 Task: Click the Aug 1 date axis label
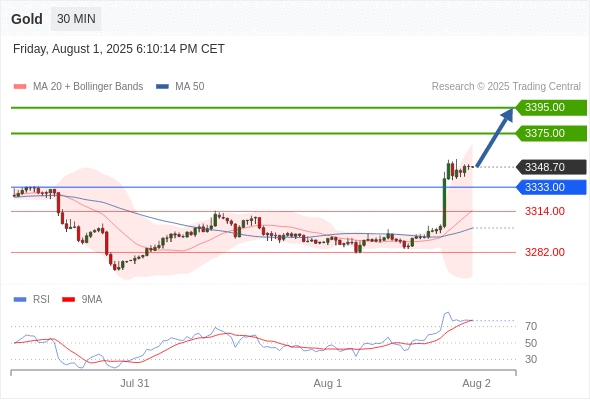click(x=328, y=383)
